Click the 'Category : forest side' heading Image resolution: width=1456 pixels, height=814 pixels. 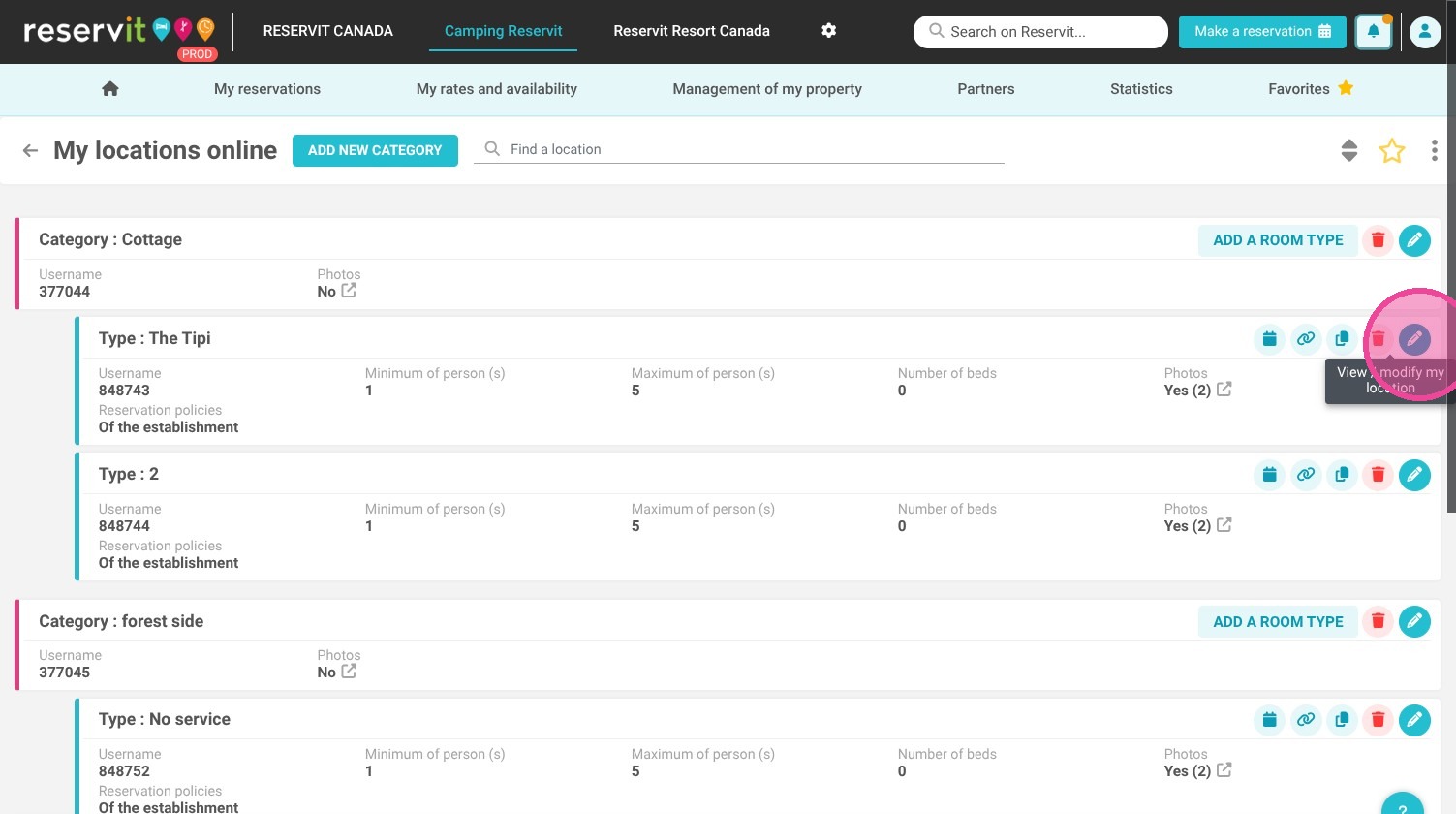[121, 621]
